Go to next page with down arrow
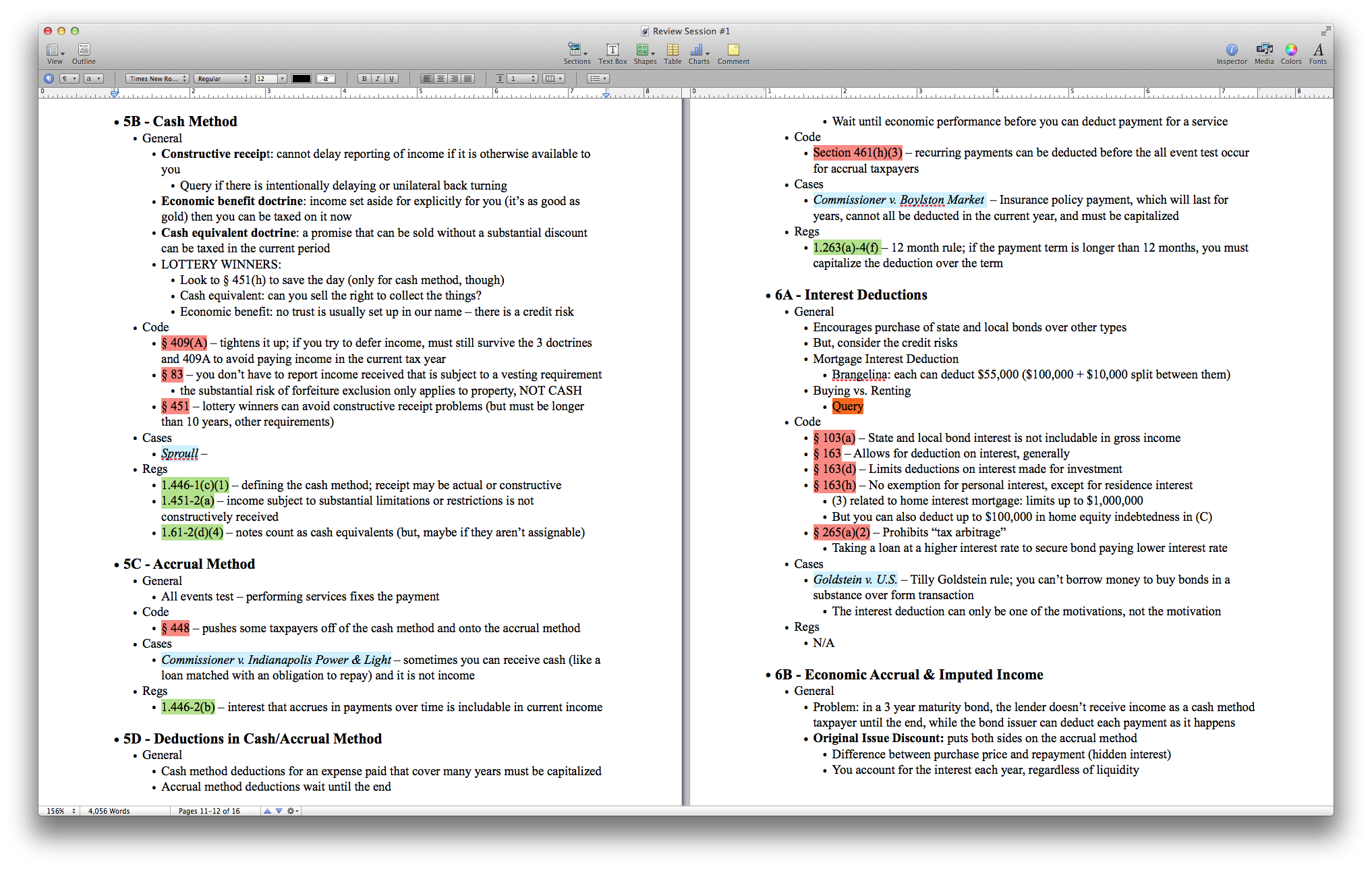Viewport: 1372px width, 869px height. point(279,811)
